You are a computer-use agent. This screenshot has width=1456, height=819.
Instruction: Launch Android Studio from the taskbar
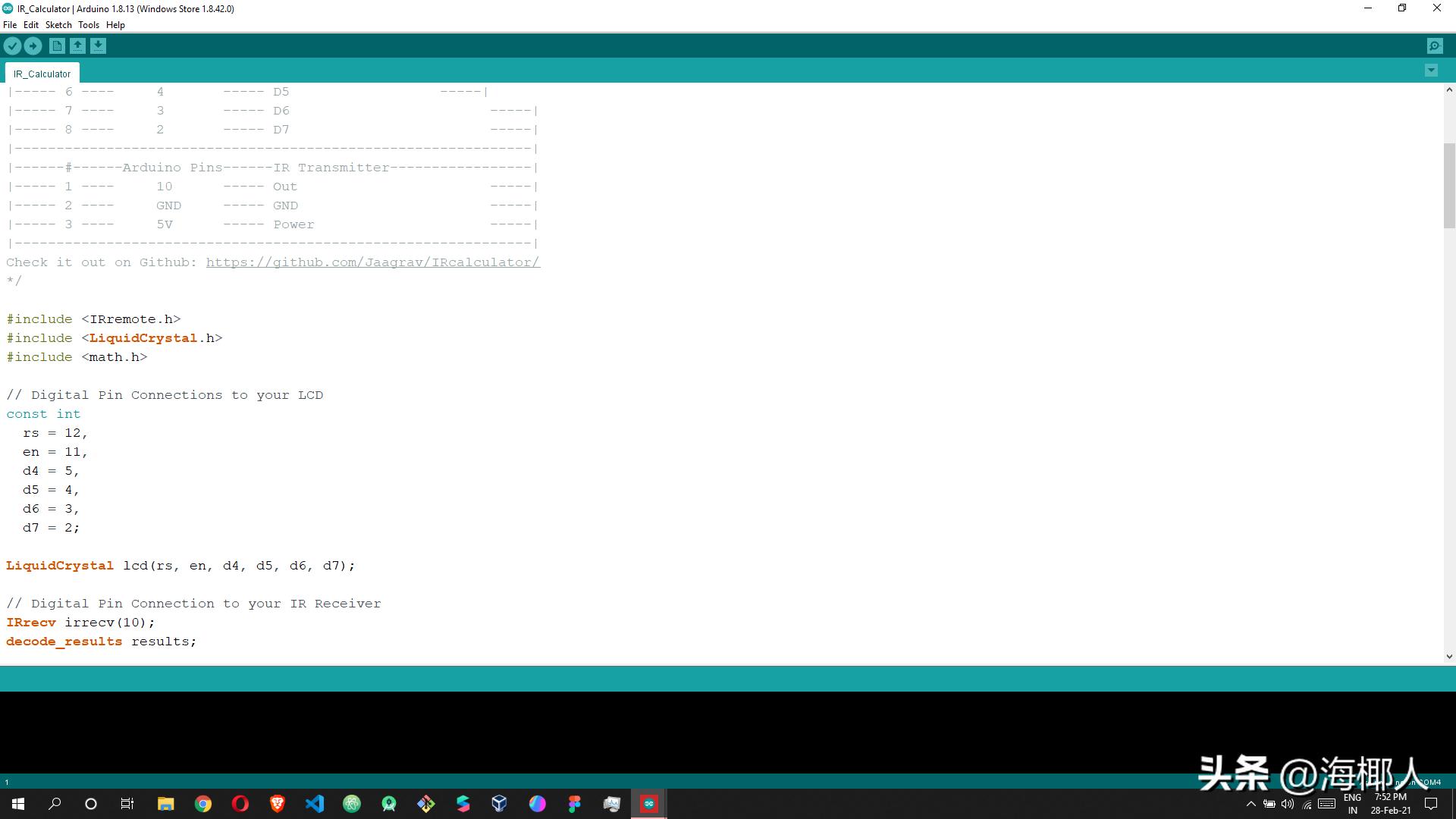(x=389, y=804)
